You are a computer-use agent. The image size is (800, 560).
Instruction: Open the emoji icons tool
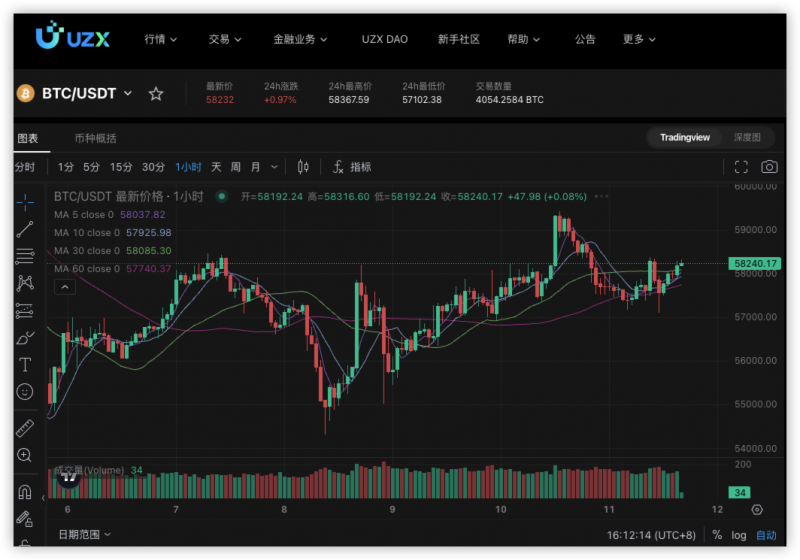click(x=24, y=391)
